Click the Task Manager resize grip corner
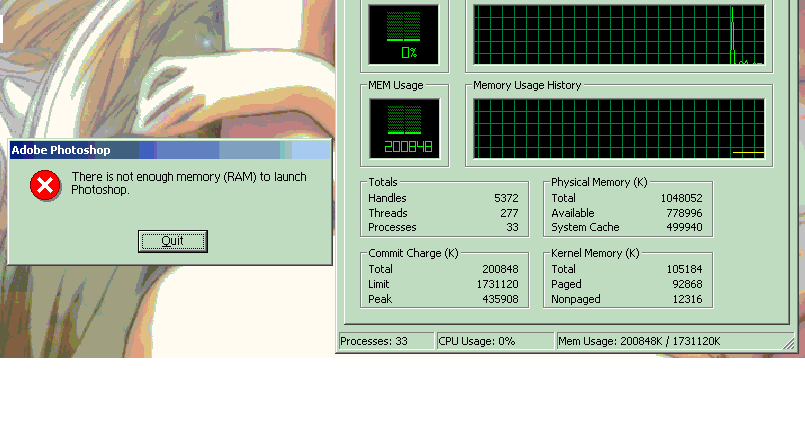805x432 pixels. pyautogui.click(x=789, y=343)
